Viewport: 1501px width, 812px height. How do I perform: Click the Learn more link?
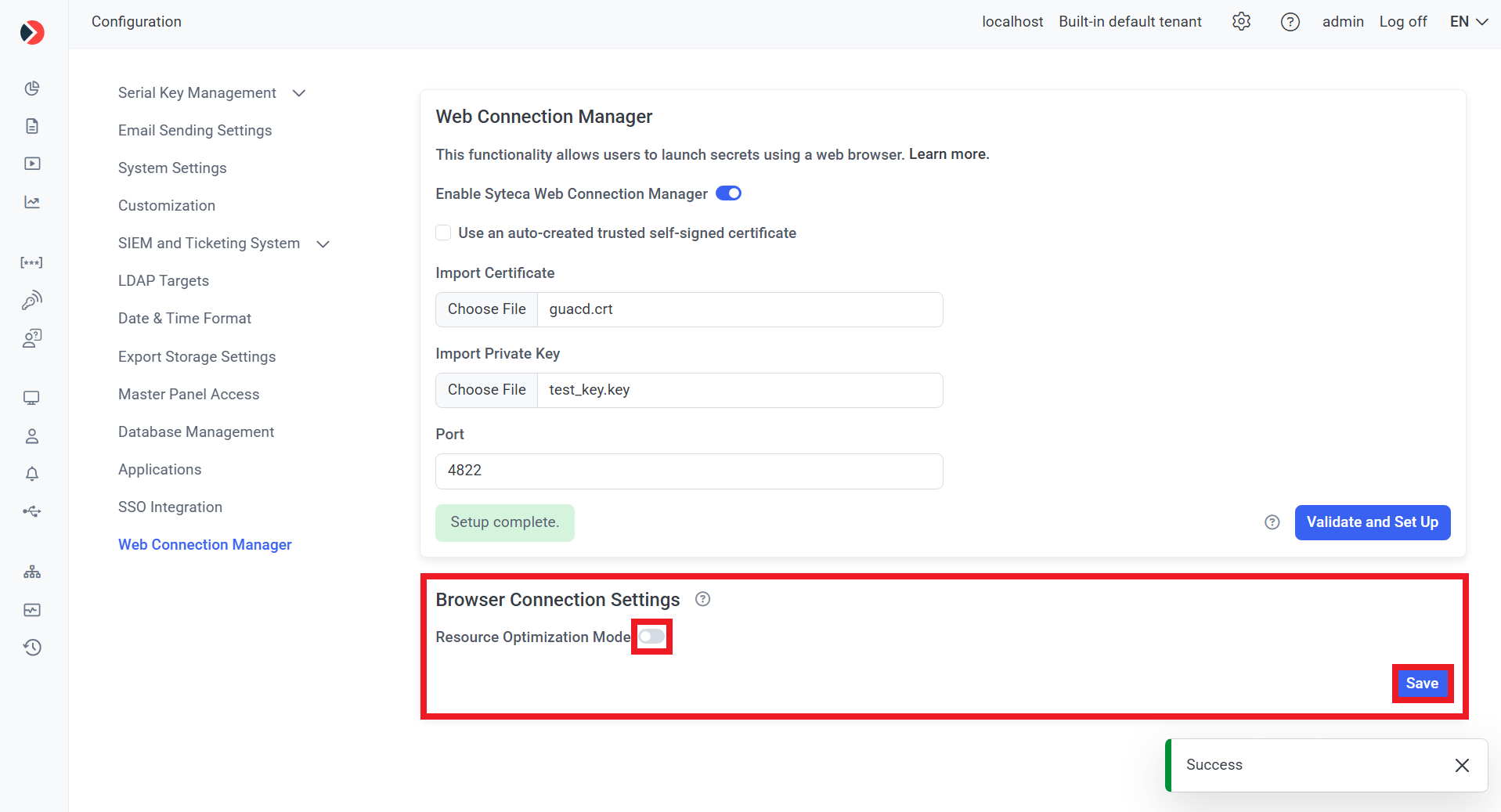(948, 154)
